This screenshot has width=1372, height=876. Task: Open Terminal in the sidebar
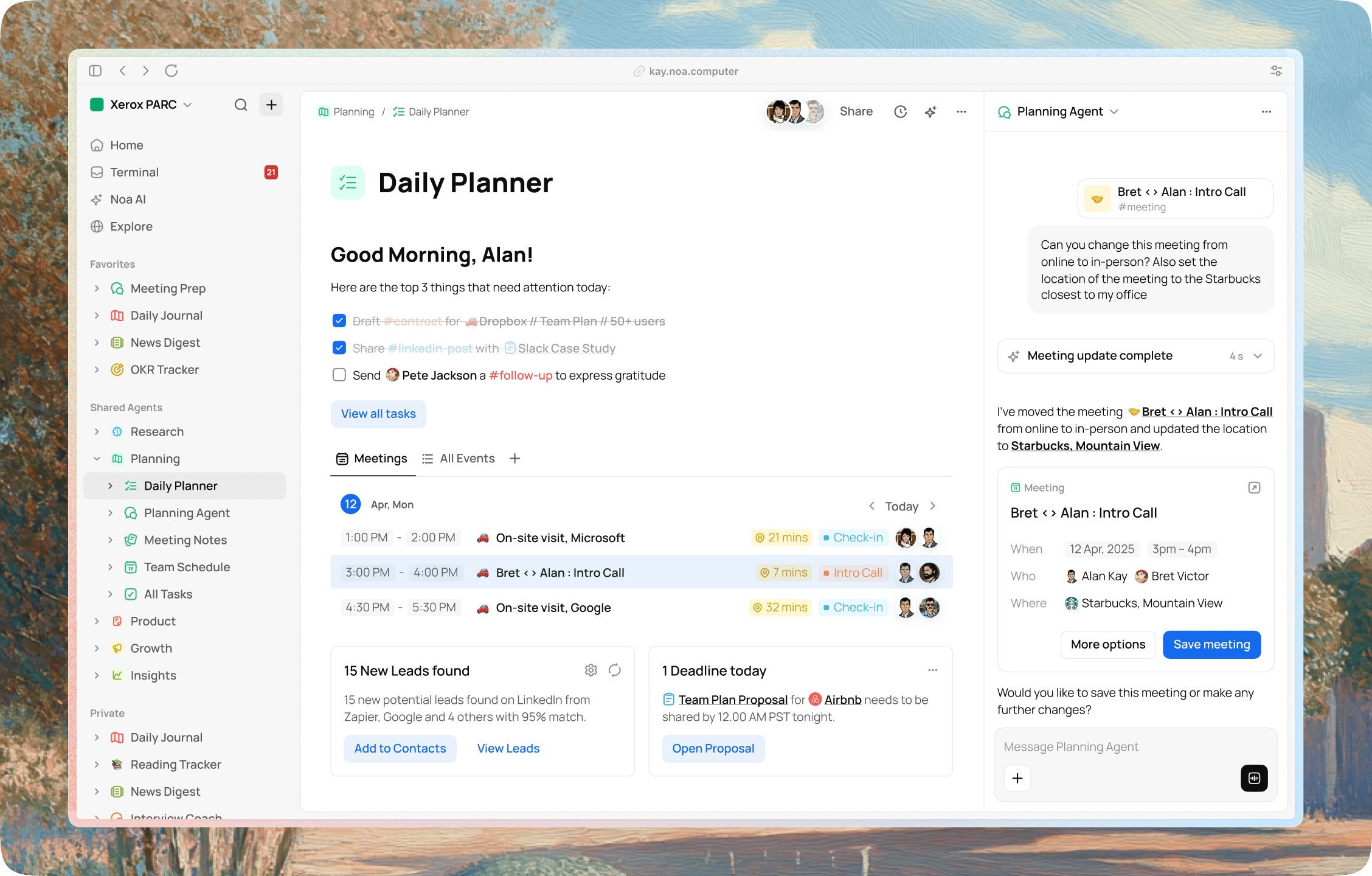(x=134, y=172)
